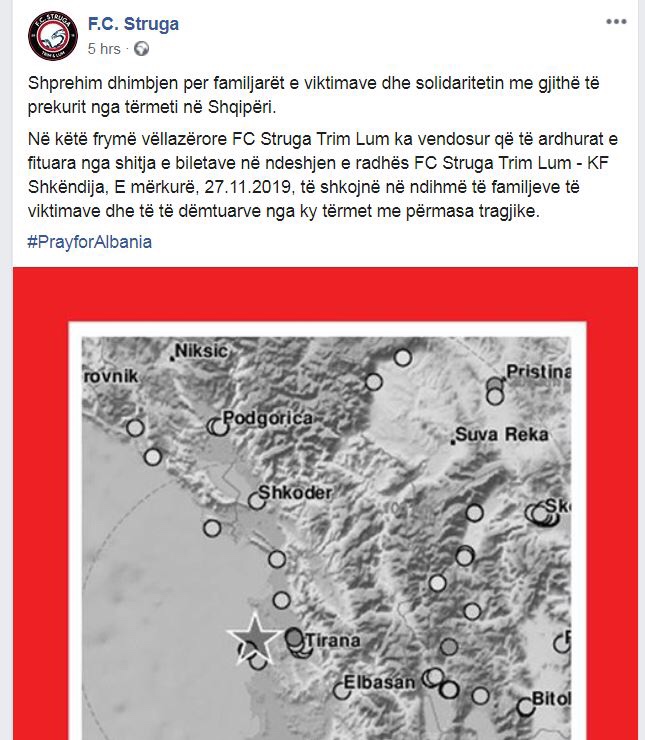Click the circle marker beside Podgorica label
645x740 pixels.
pyautogui.click(x=218, y=427)
